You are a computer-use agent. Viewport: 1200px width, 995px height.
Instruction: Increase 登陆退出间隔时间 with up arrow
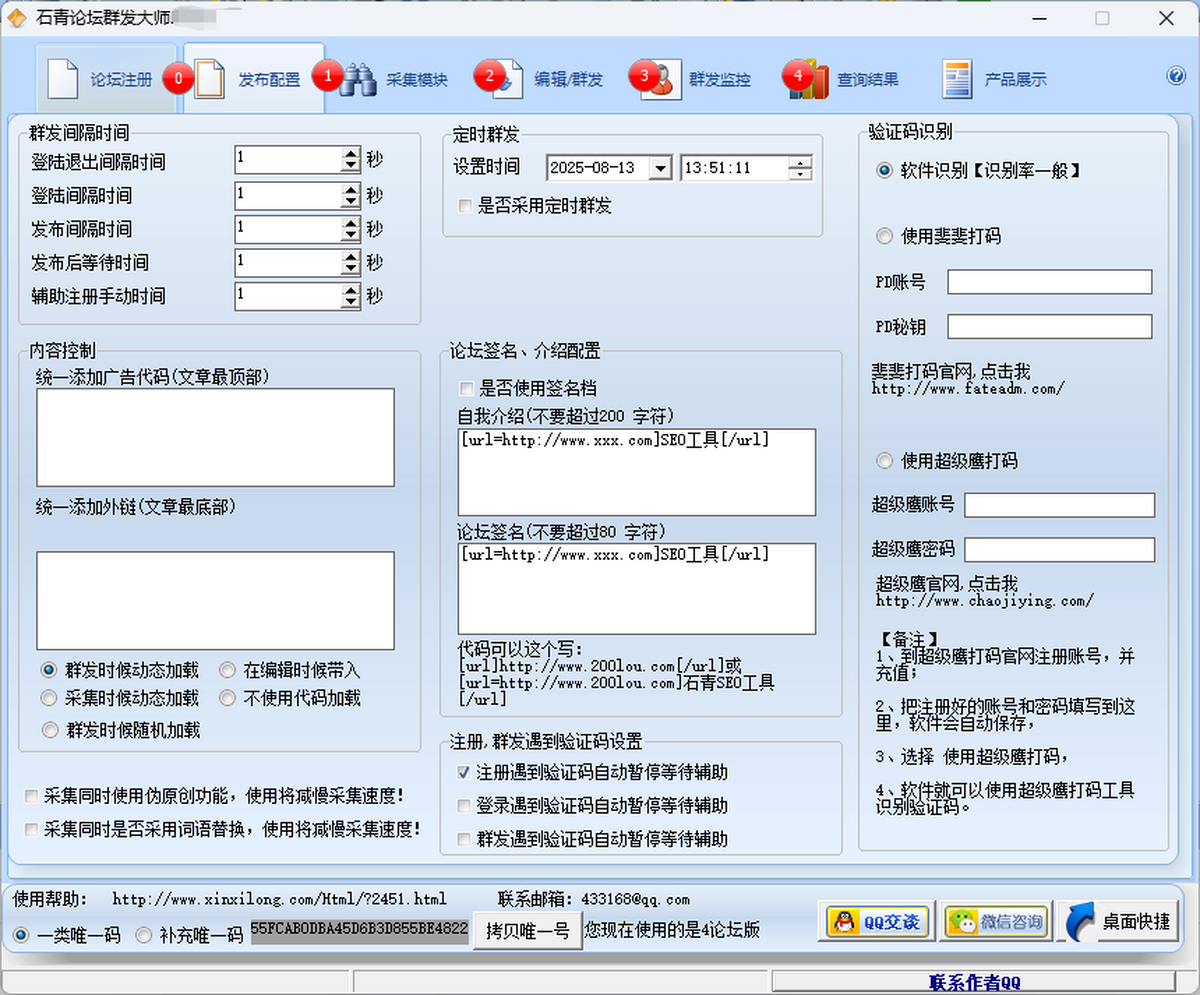[350, 155]
